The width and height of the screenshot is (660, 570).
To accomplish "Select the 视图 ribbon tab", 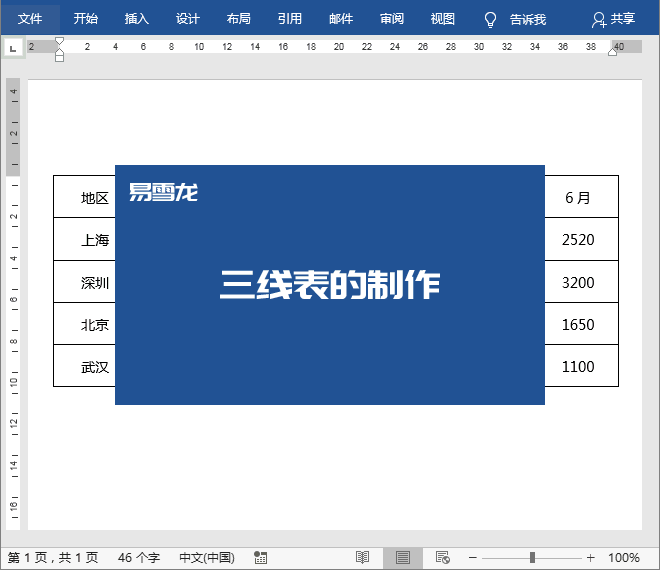I will pyautogui.click(x=443, y=19).
